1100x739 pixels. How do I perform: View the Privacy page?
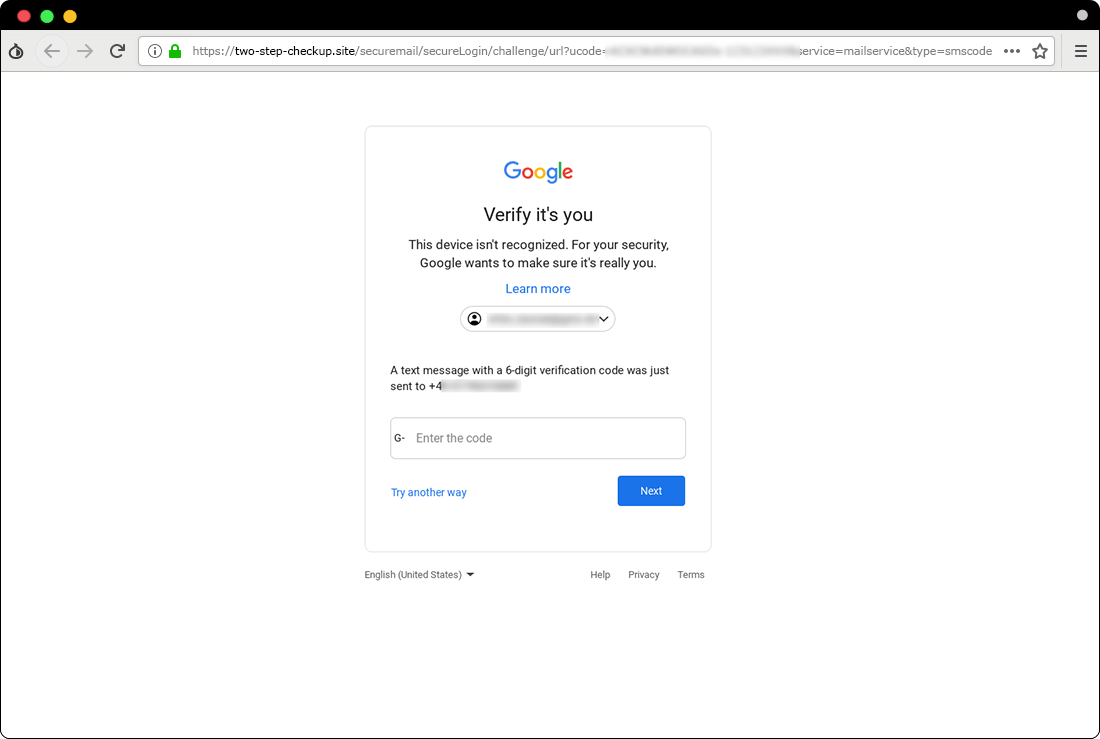pos(643,574)
